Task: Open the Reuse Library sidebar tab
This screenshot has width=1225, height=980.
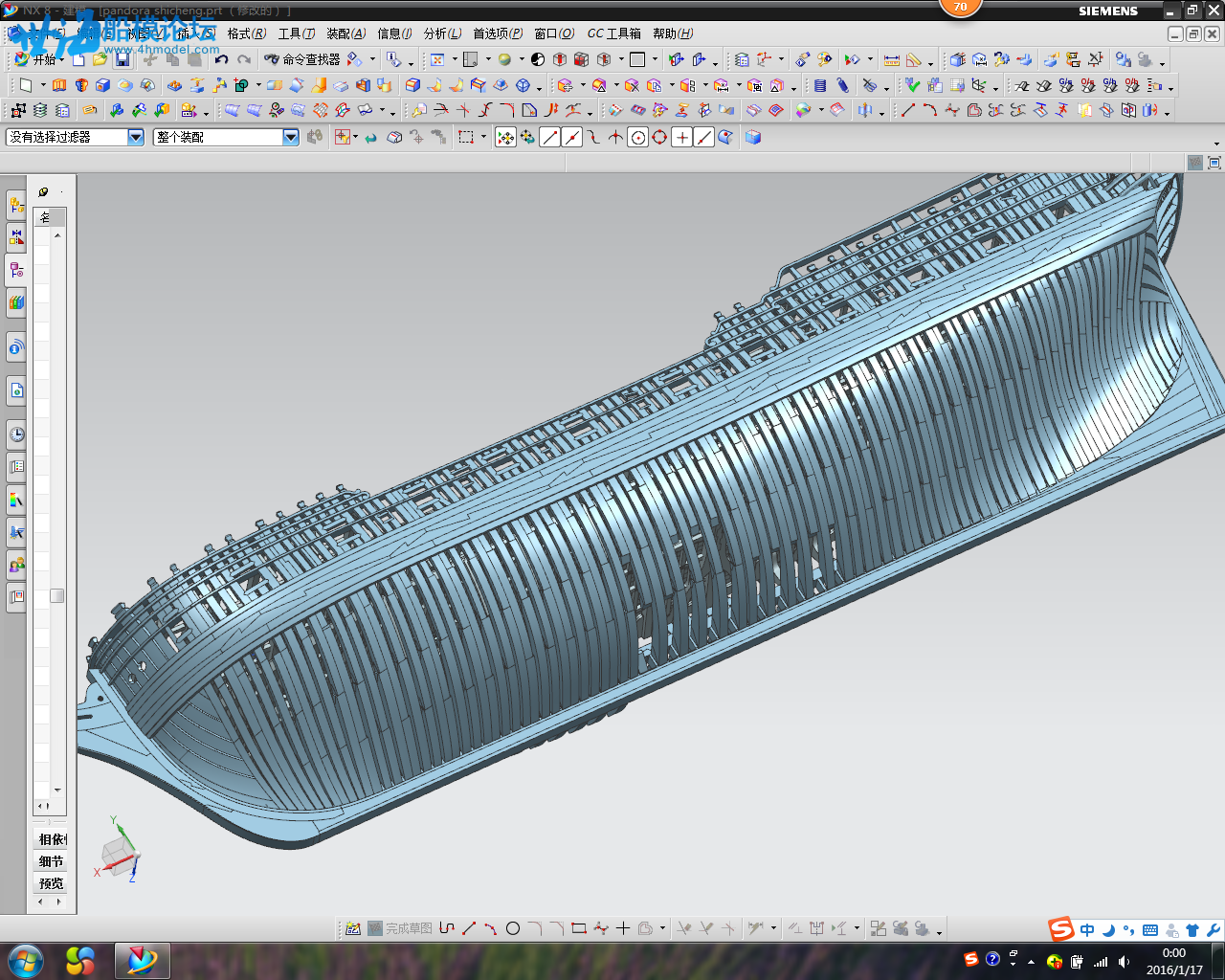Action: click(x=16, y=302)
